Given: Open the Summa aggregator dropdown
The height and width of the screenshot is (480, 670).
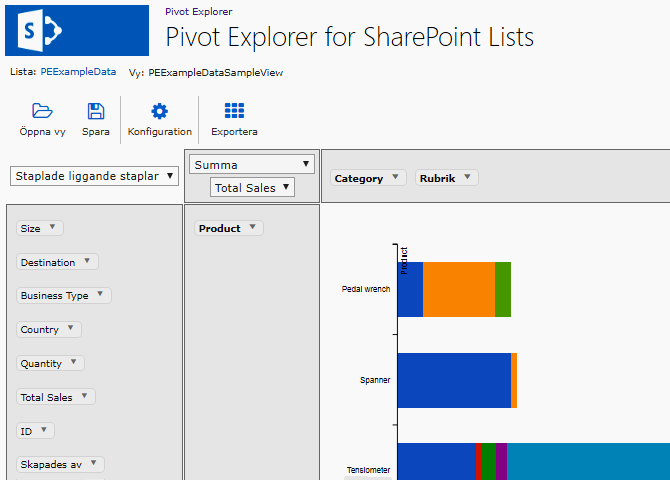Looking at the screenshot, I should tap(252, 165).
